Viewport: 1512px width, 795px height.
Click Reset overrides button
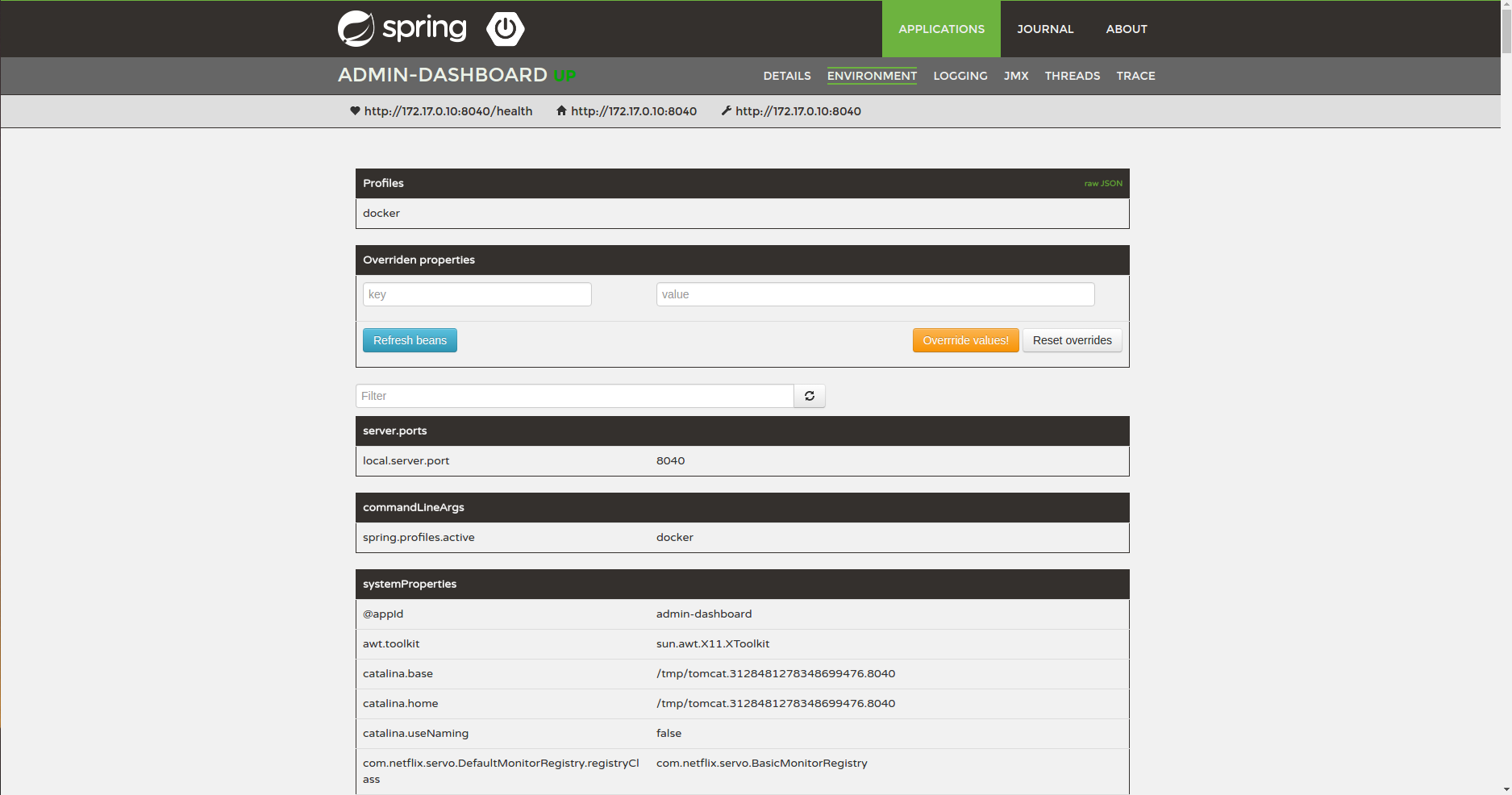tap(1072, 340)
